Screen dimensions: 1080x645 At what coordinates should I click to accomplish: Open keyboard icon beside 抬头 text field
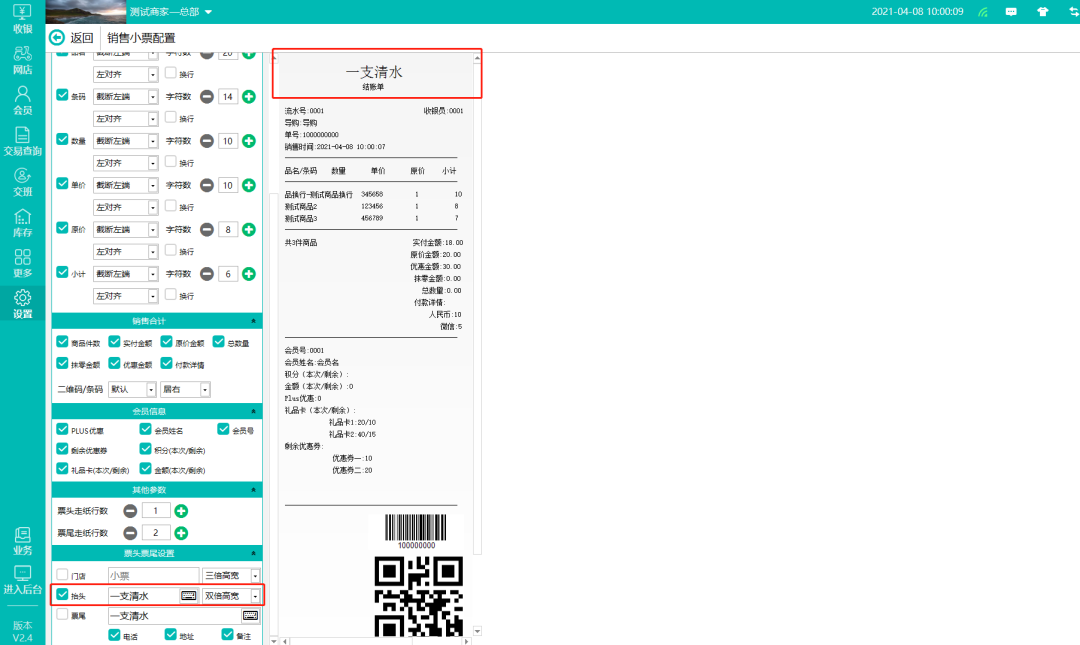click(x=188, y=596)
